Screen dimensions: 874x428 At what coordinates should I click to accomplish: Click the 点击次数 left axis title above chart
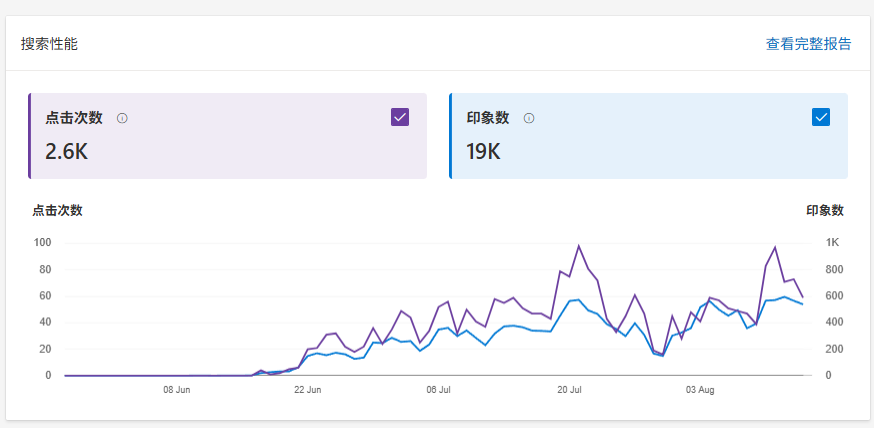(x=57, y=210)
